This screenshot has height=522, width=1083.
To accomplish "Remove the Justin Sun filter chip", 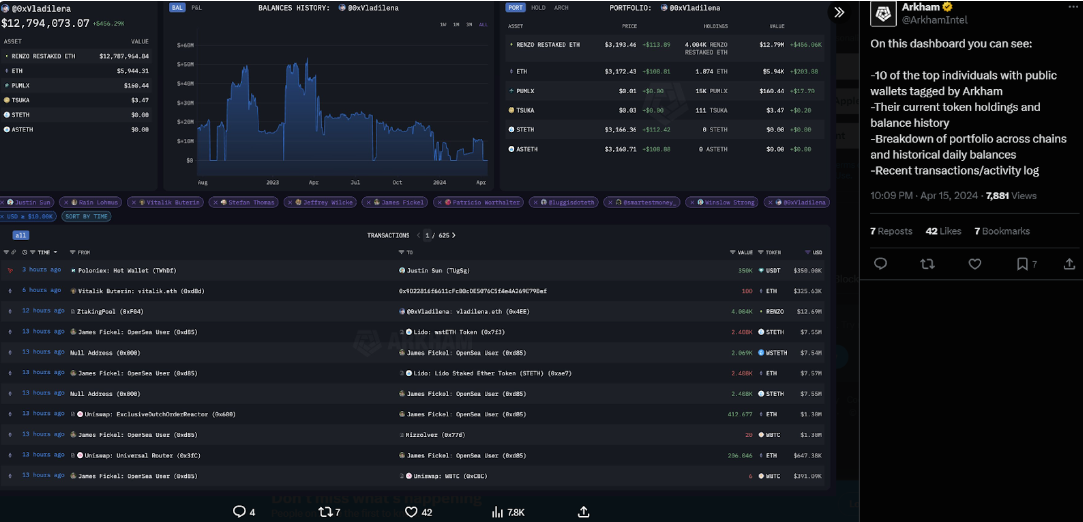I will pyautogui.click(x=3, y=202).
